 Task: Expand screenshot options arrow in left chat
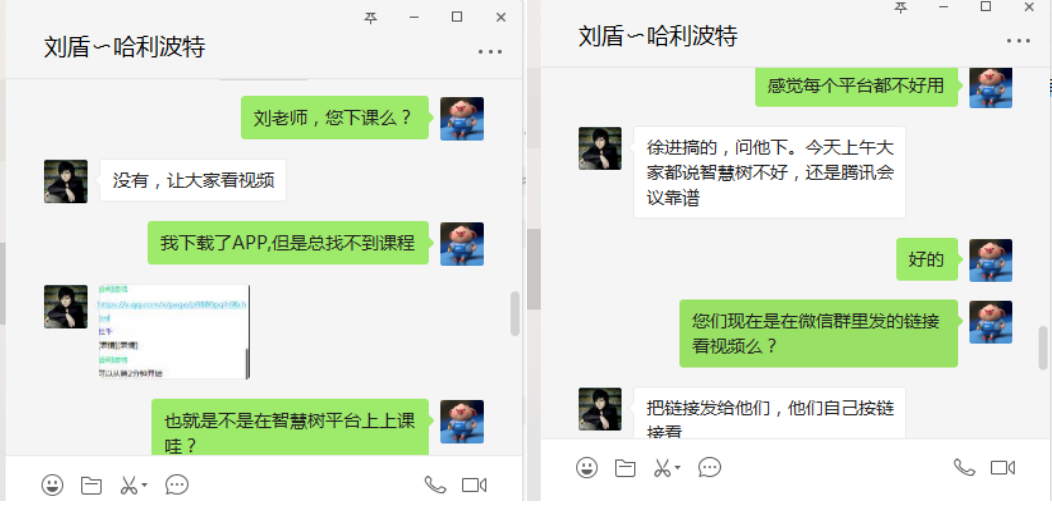[x=144, y=484]
